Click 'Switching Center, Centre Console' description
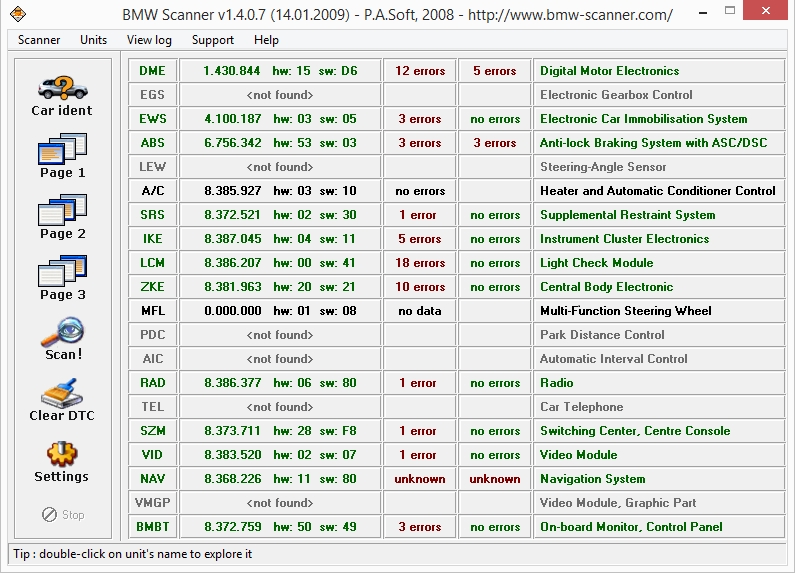Image resolution: width=795 pixels, height=573 pixels. pos(635,431)
